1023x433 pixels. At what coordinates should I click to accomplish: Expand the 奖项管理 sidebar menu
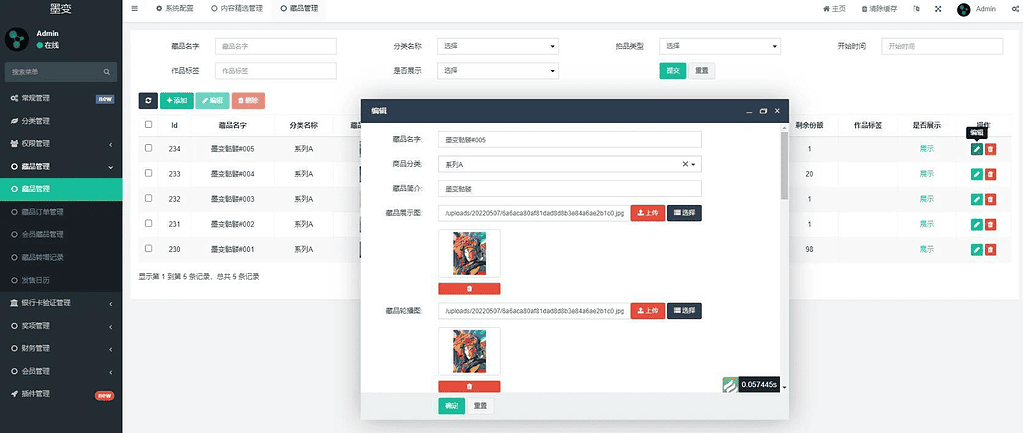[61, 325]
